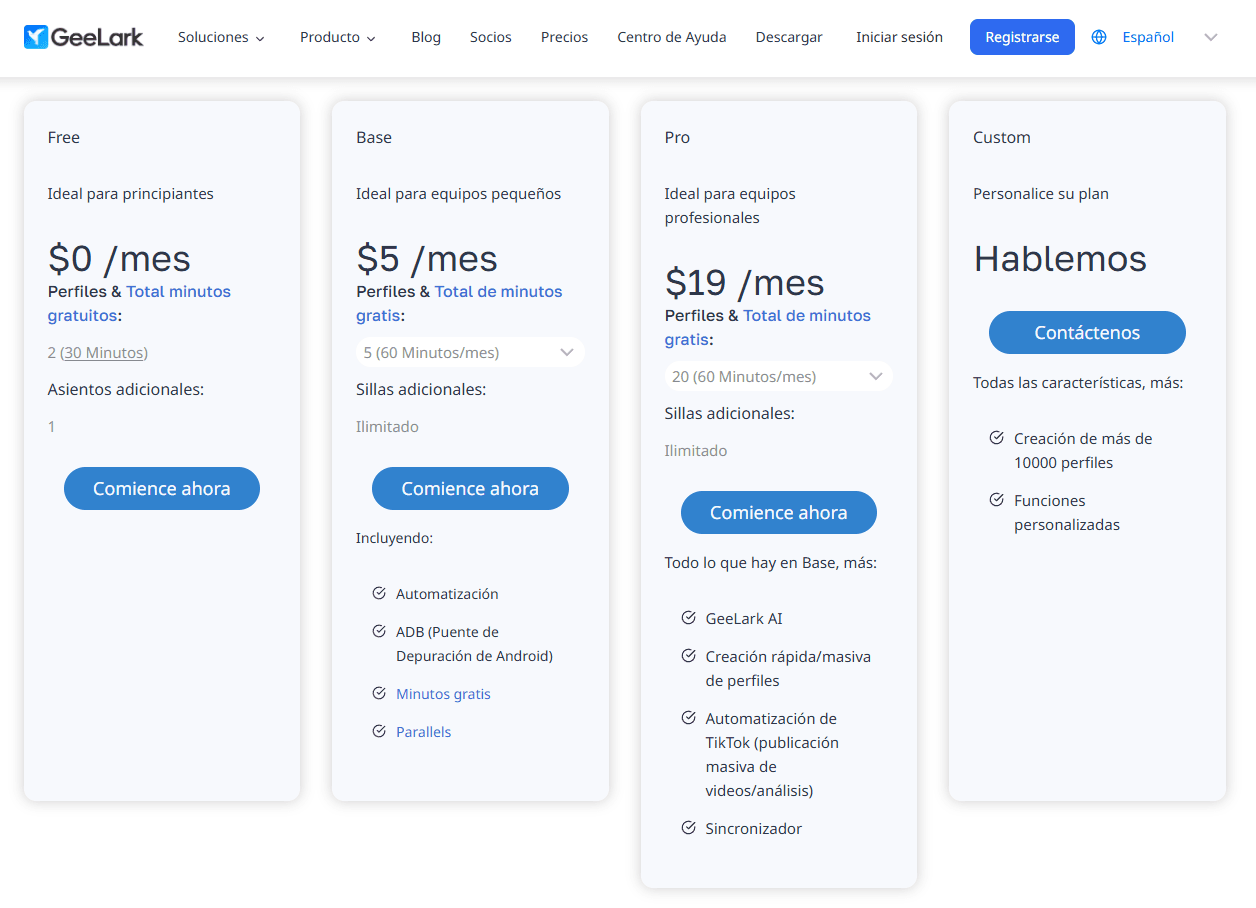Open Pro plan profiles dropdown
1256x908 pixels.
(x=777, y=377)
